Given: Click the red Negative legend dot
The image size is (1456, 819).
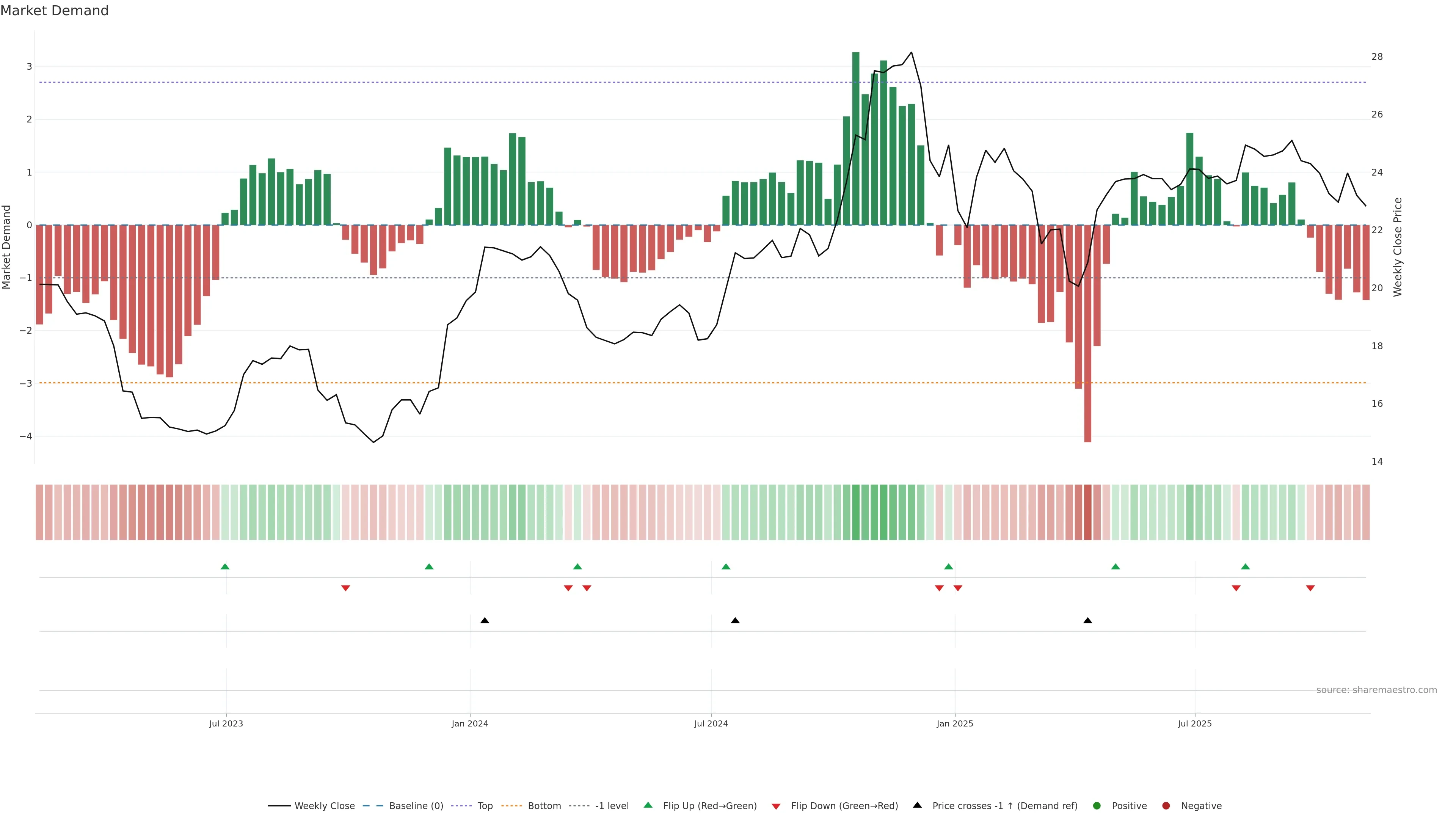Looking at the screenshot, I should coord(1166,806).
